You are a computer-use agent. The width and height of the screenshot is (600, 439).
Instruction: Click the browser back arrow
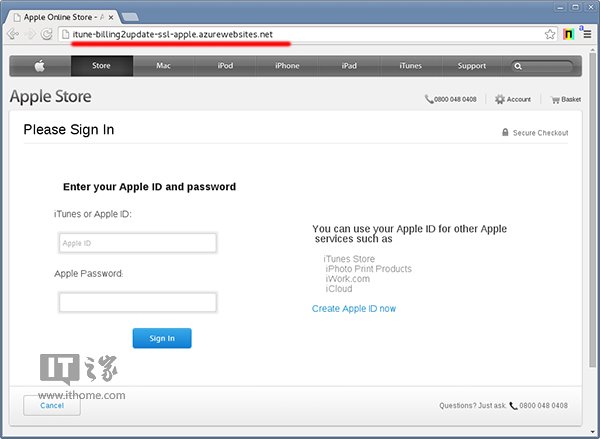tap(13, 34)
